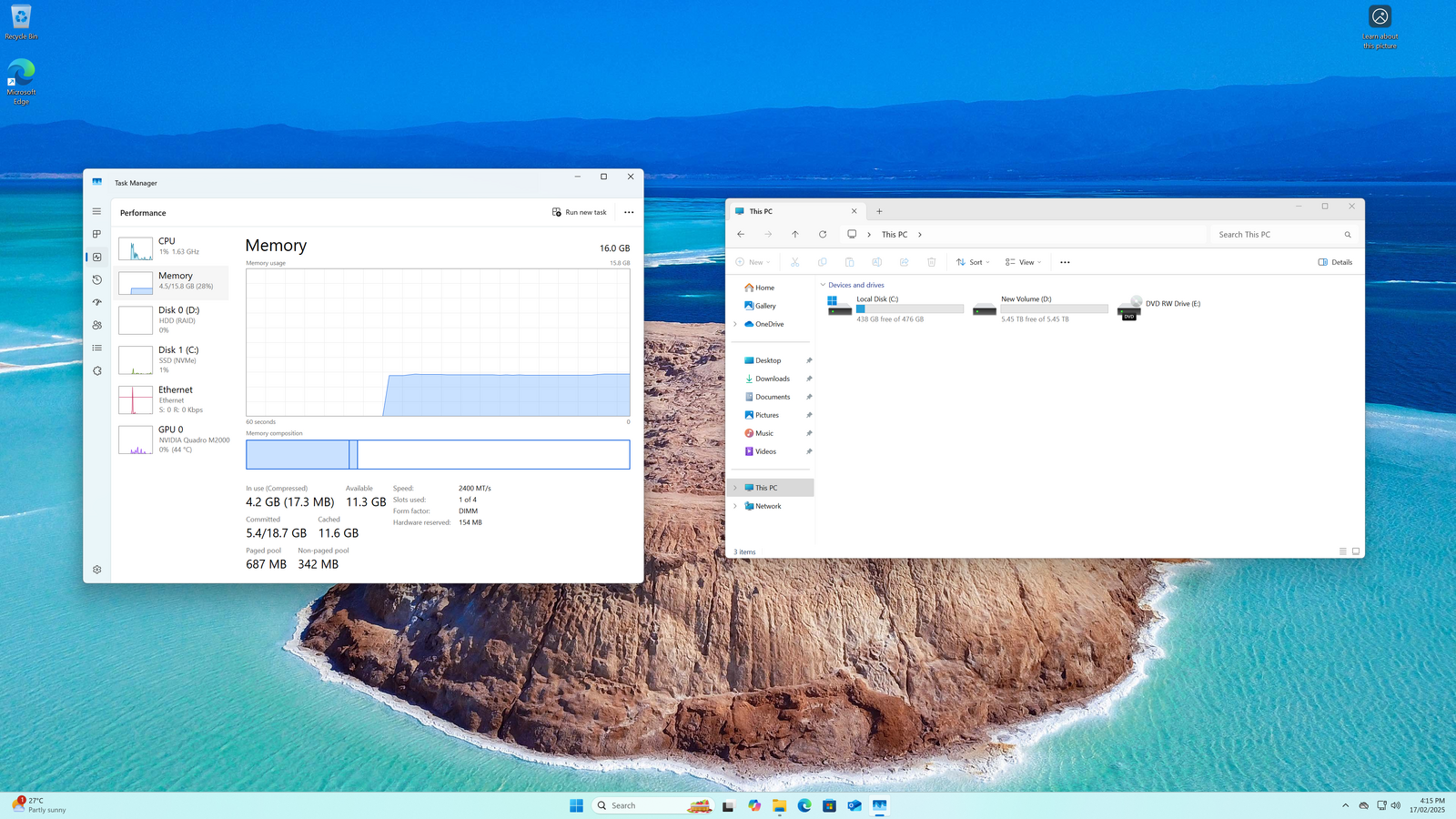Open Task Manager settings gear
This screenshot has height=819, width=1456.
point(96,570)
